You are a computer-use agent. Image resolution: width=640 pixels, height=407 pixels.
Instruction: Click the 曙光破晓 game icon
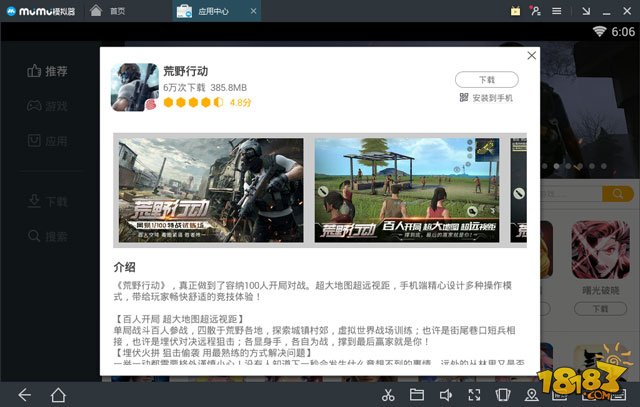[x=600, y=250]
